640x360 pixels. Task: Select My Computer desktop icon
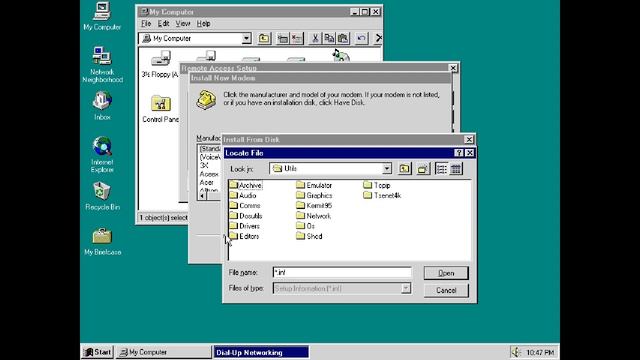point(102,16)
